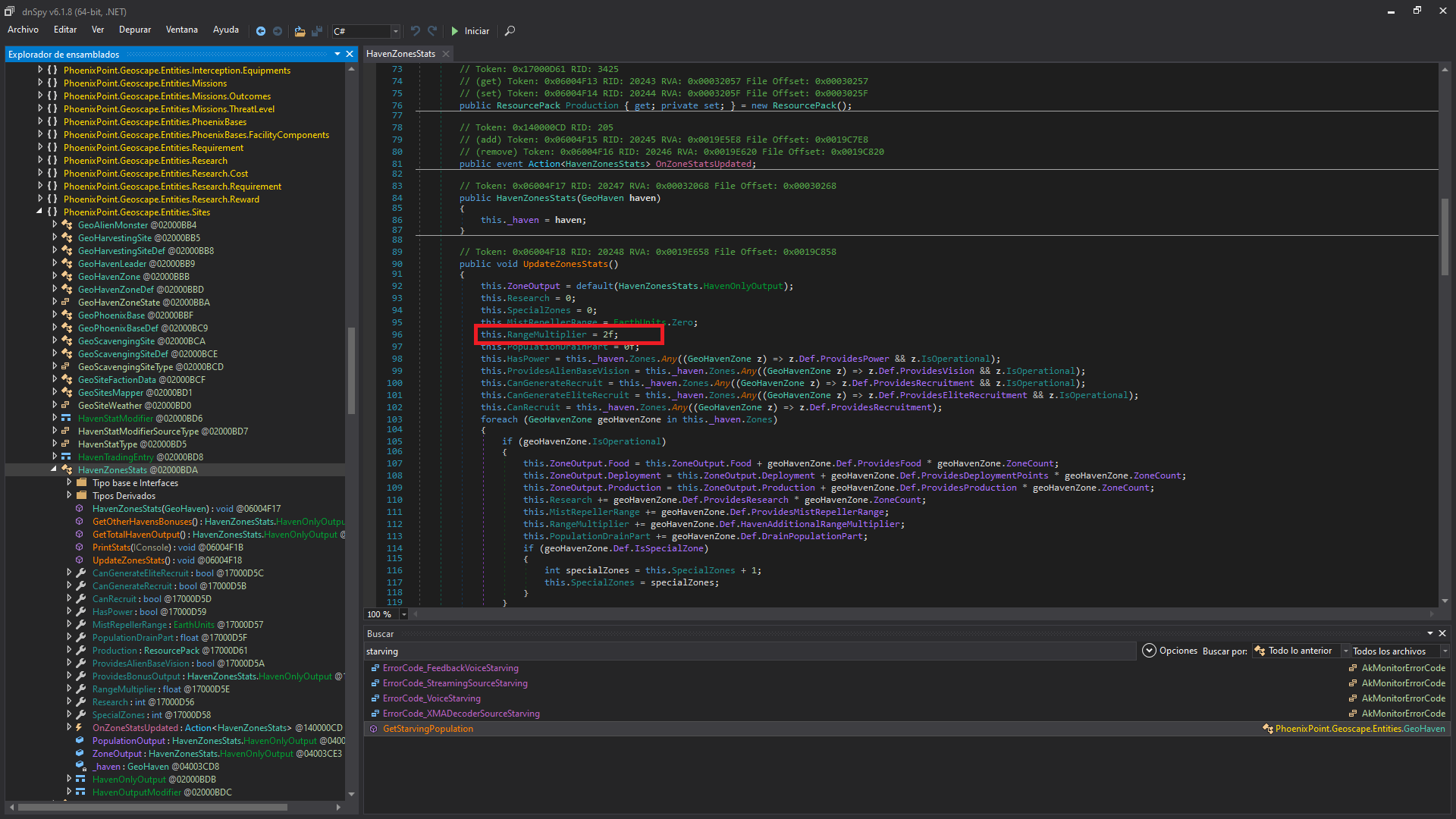Click the Tipos Derivados folder icon

pos(82,496)
